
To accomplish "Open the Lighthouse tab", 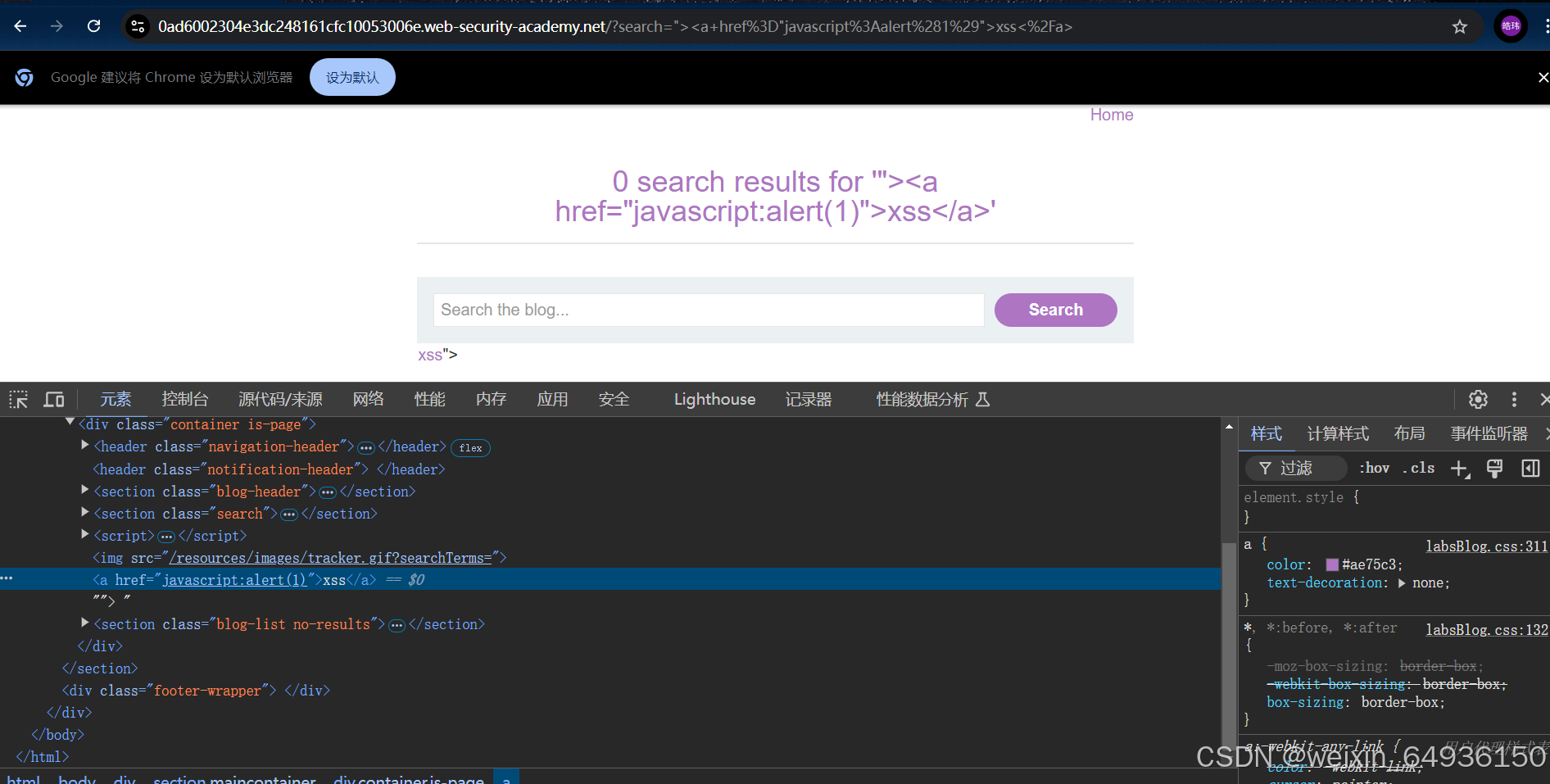I will pyautogui.click(x=714, y=399).
